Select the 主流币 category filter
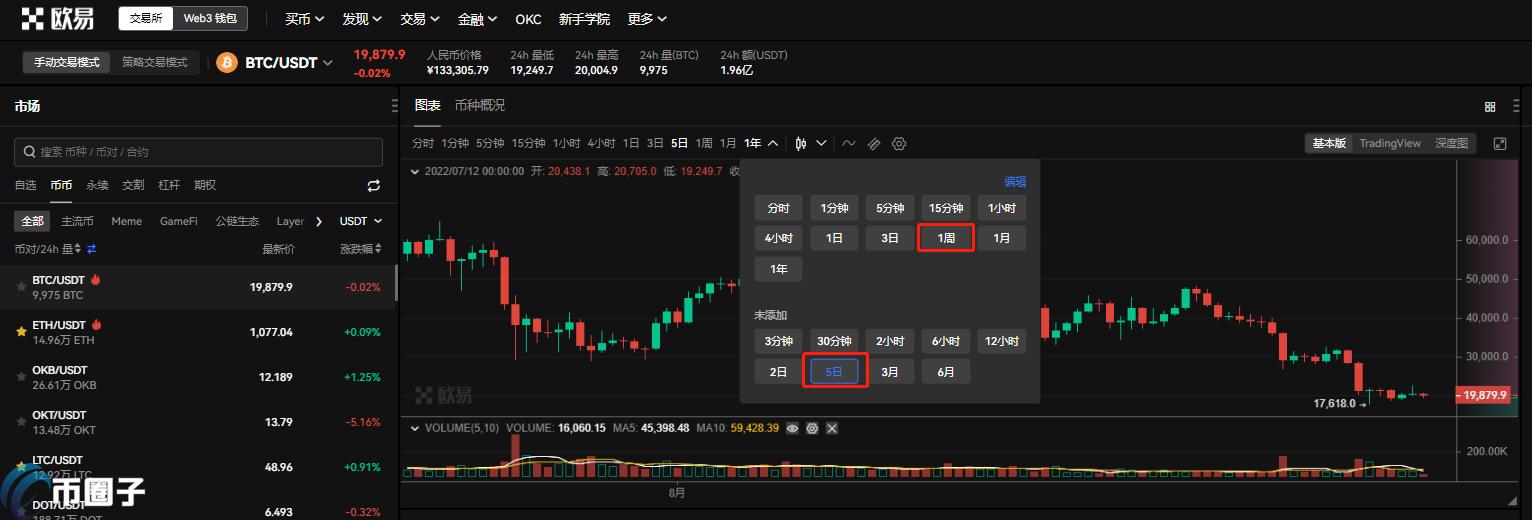 click(x=77, y=221)
